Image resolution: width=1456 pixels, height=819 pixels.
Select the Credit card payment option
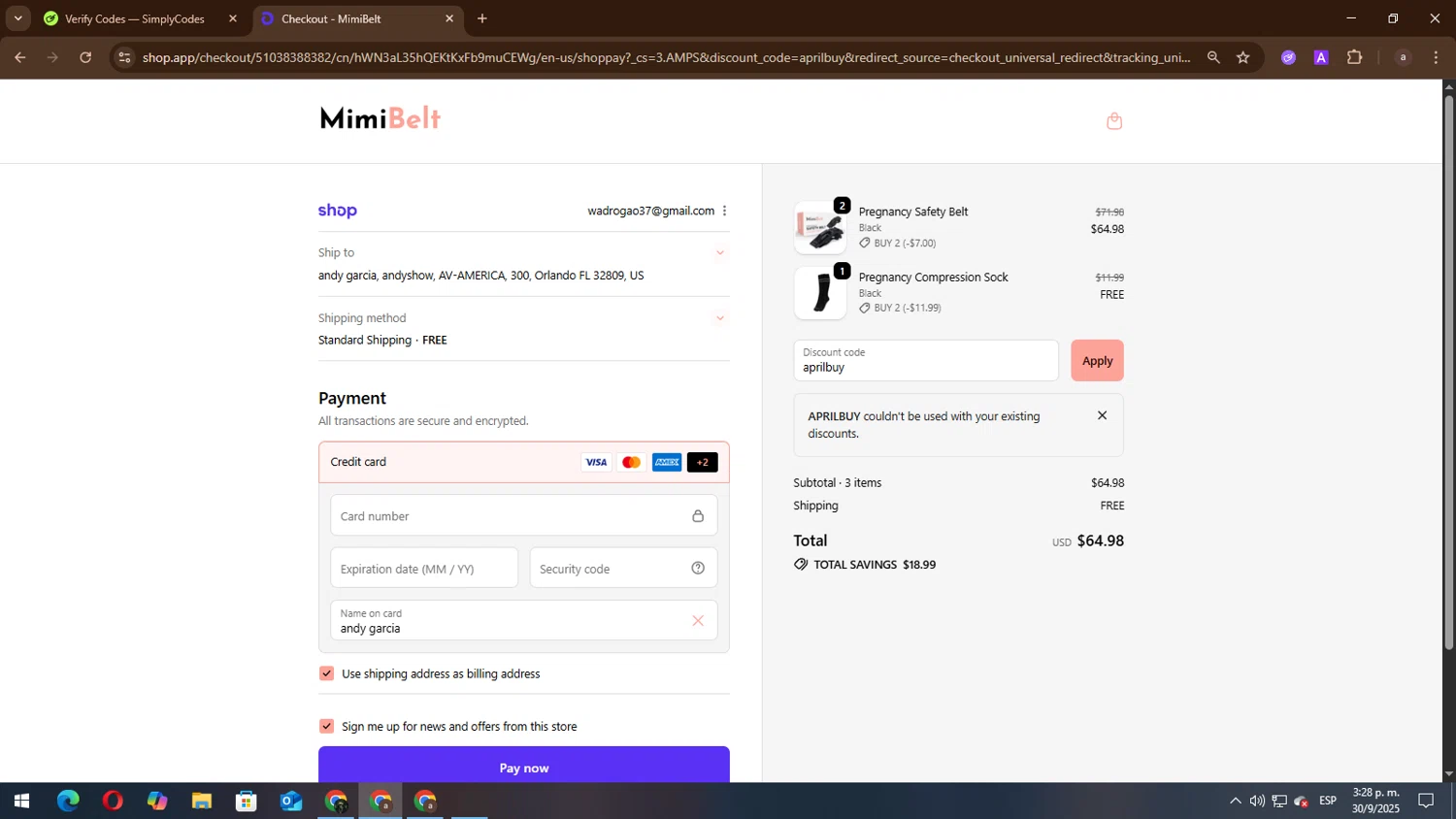tap(524, 462)
